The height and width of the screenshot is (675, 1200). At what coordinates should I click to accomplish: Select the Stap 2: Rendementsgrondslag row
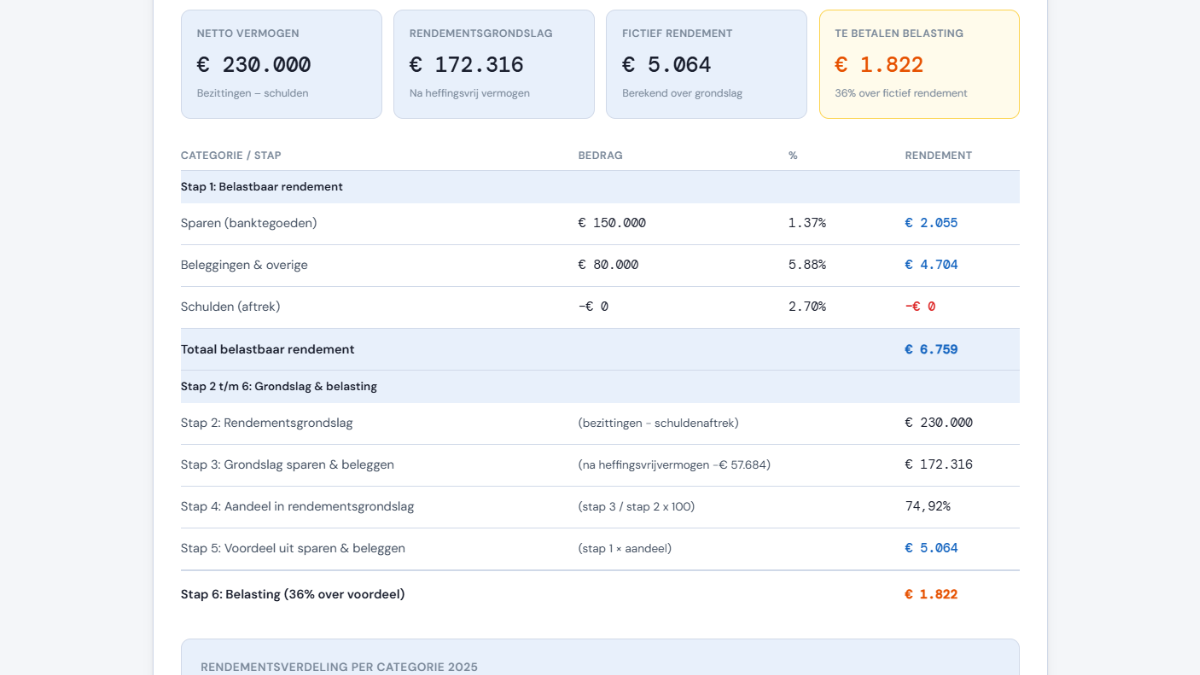tap(267, 423)
